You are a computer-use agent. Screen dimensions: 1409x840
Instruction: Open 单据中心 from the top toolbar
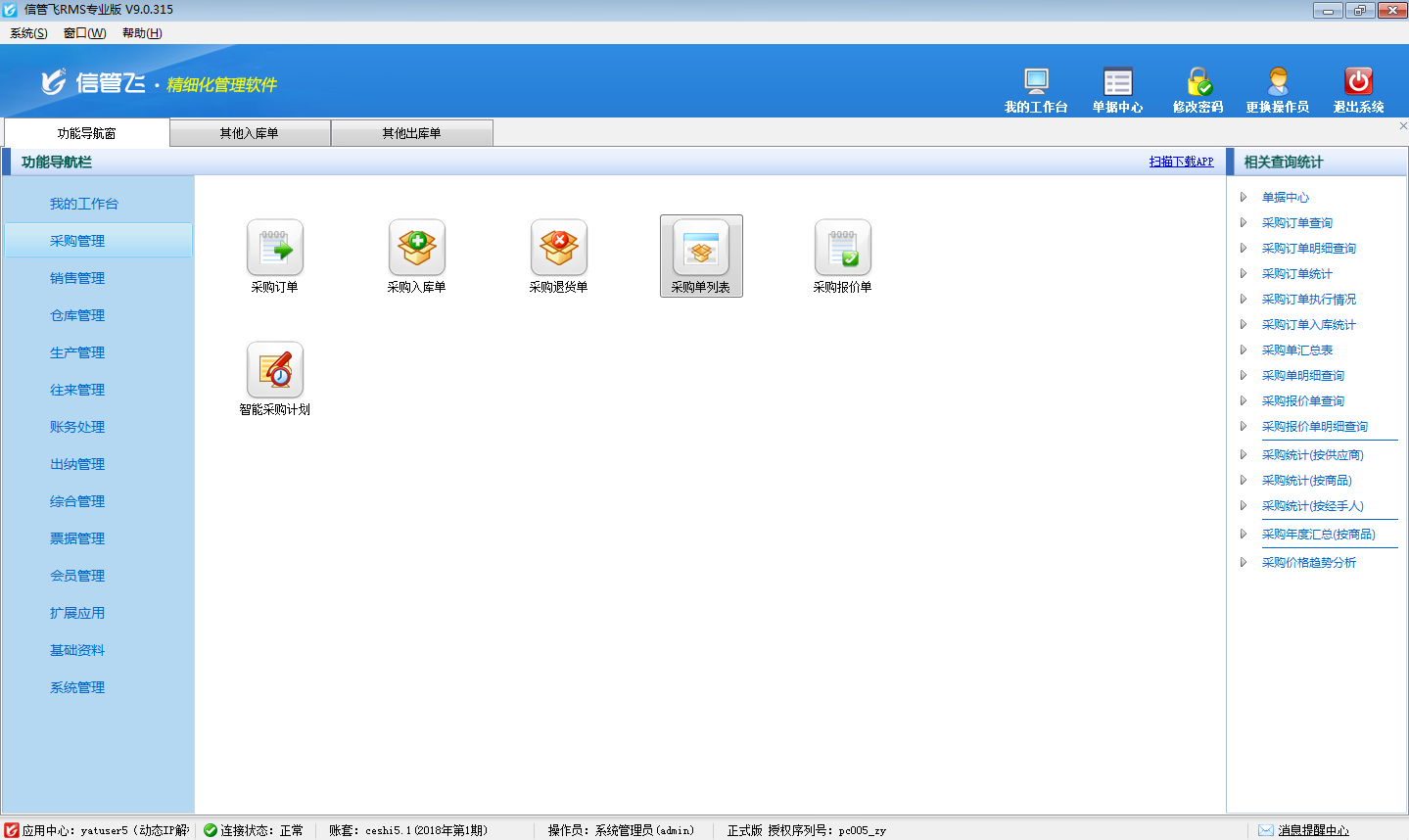1117,82
